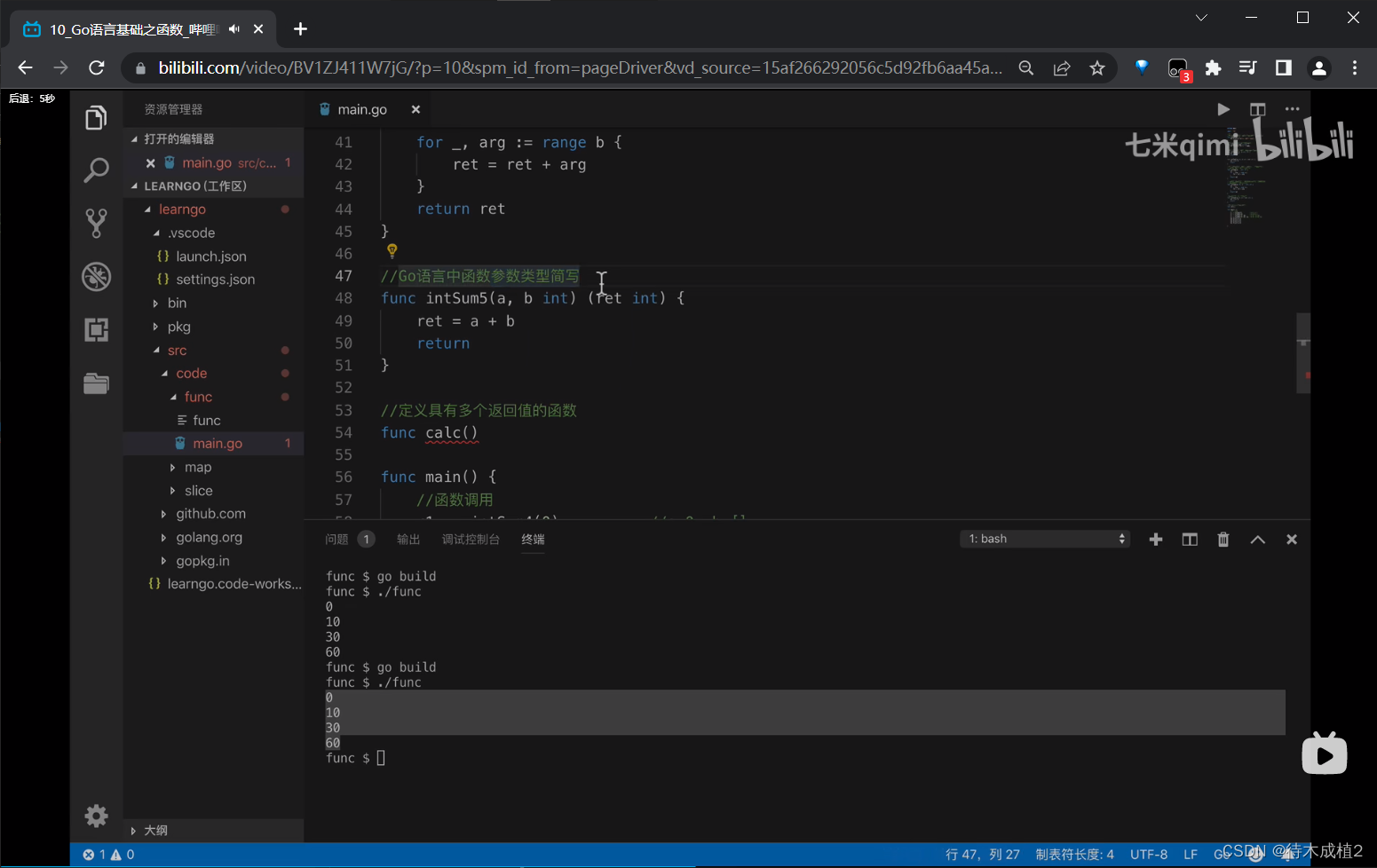Image resolution: width=1377 pixels, height=868 pixels.
Task: Click the line and column indicator in status bar
Action: (x=982, y=854)
